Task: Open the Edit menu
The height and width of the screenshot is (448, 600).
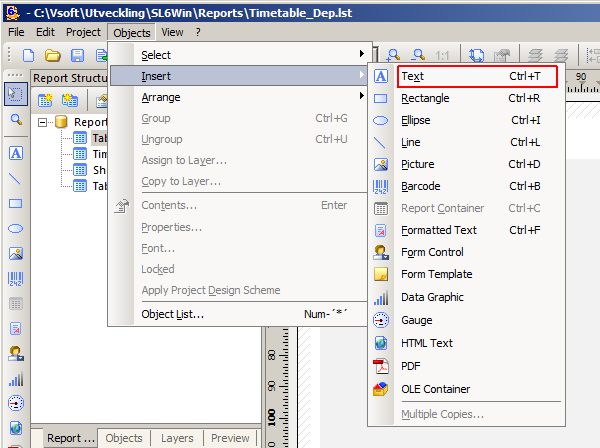Action: [45, 32]
